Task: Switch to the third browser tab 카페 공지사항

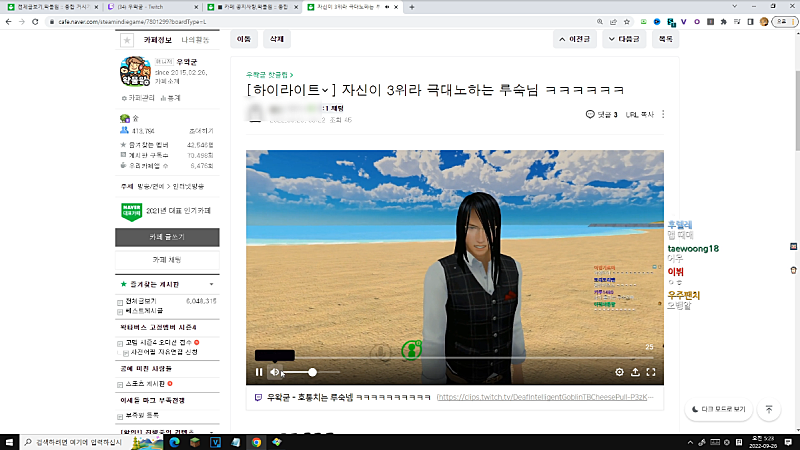Action: coord(253,7)
